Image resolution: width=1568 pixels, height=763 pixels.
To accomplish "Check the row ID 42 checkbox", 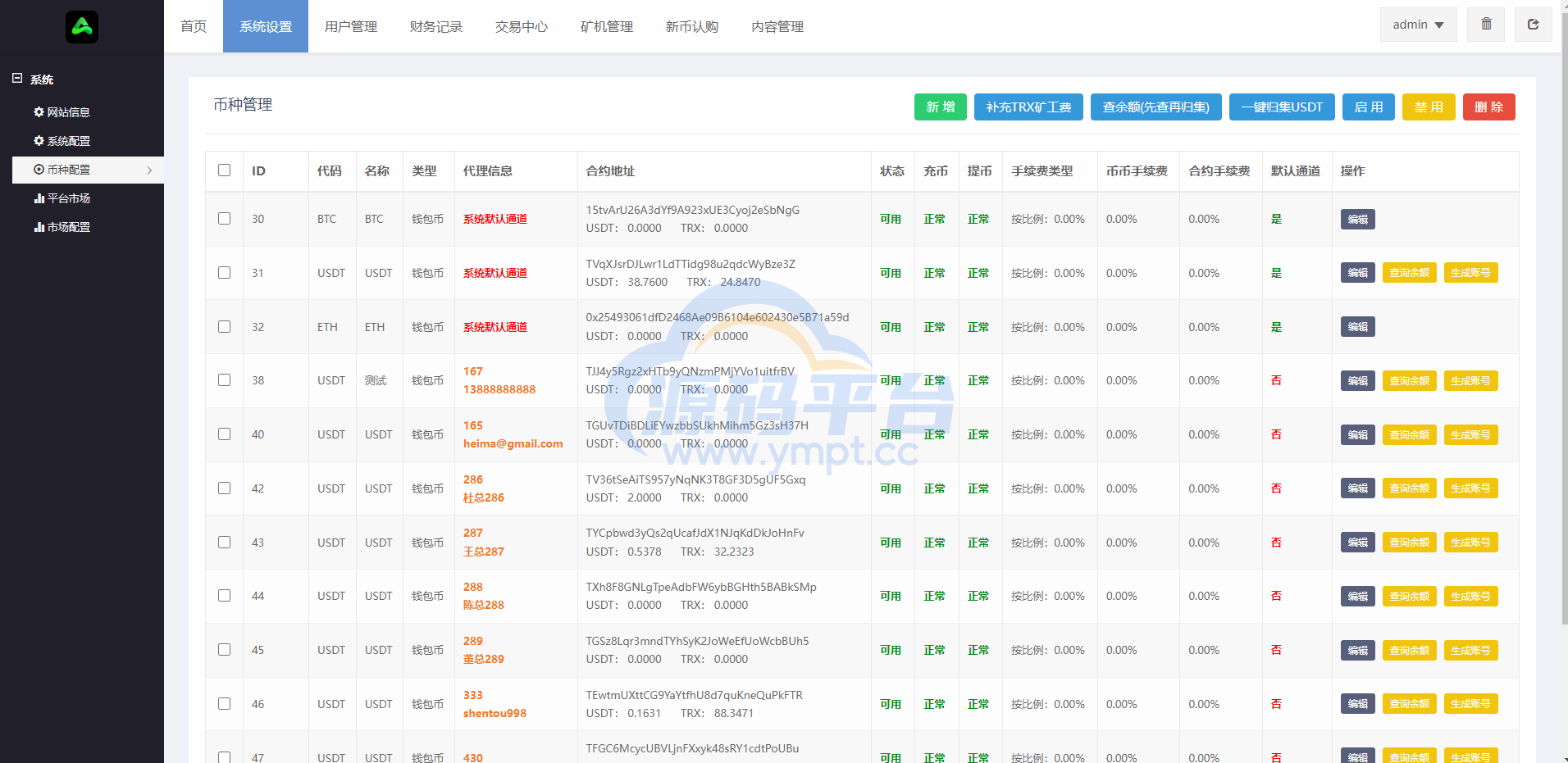I will [224, 488].
